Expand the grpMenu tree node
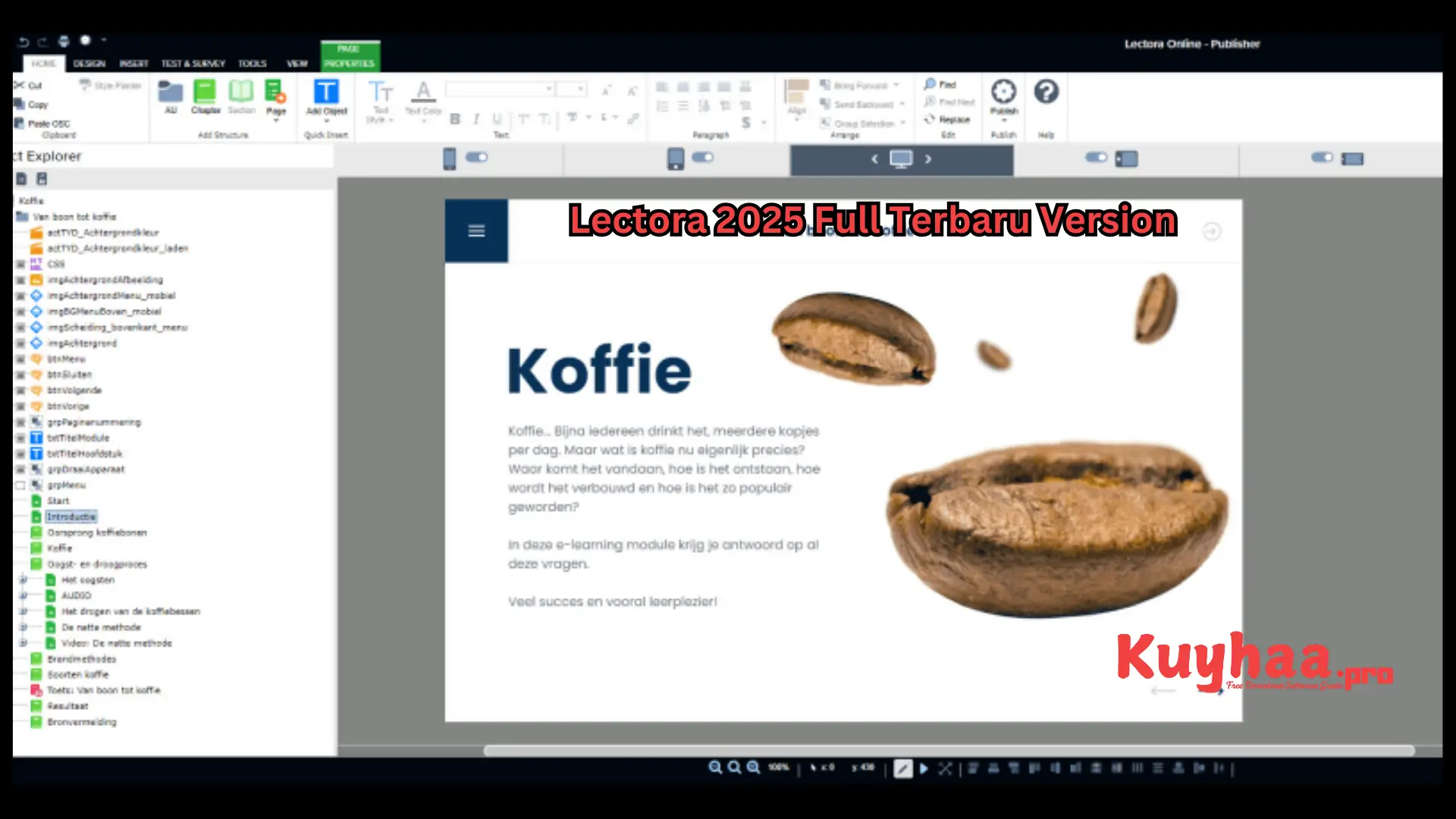The width and height of the screenshot is (1456, 819). (x=20, y=485)
